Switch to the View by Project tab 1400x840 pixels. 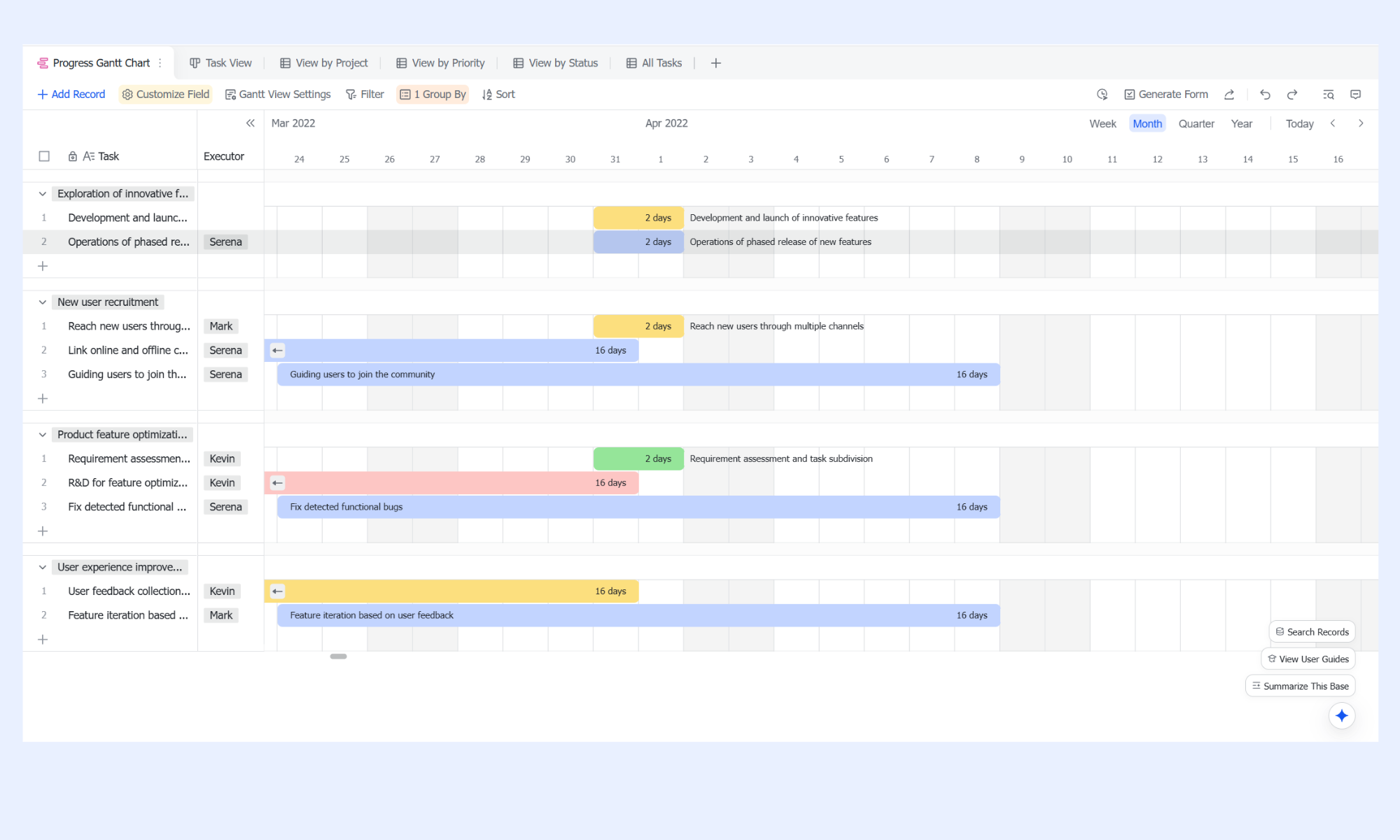coord(323,63)
